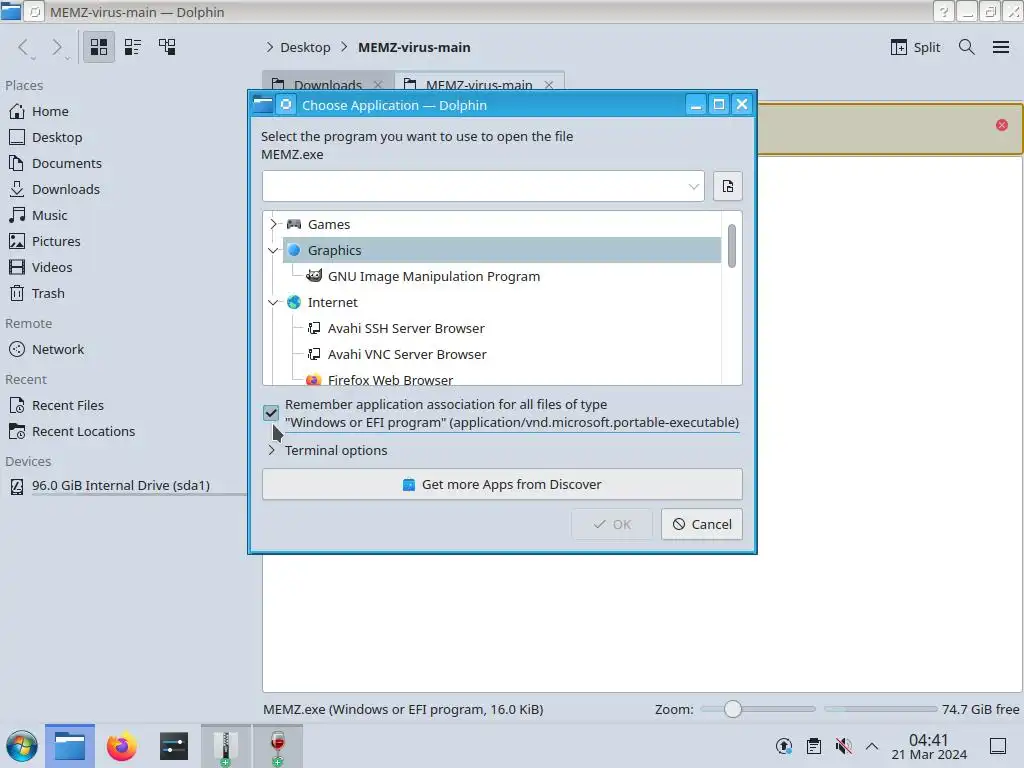Open the Windows-style start menu launcher

pyautogui.click(x=22, y=746)
